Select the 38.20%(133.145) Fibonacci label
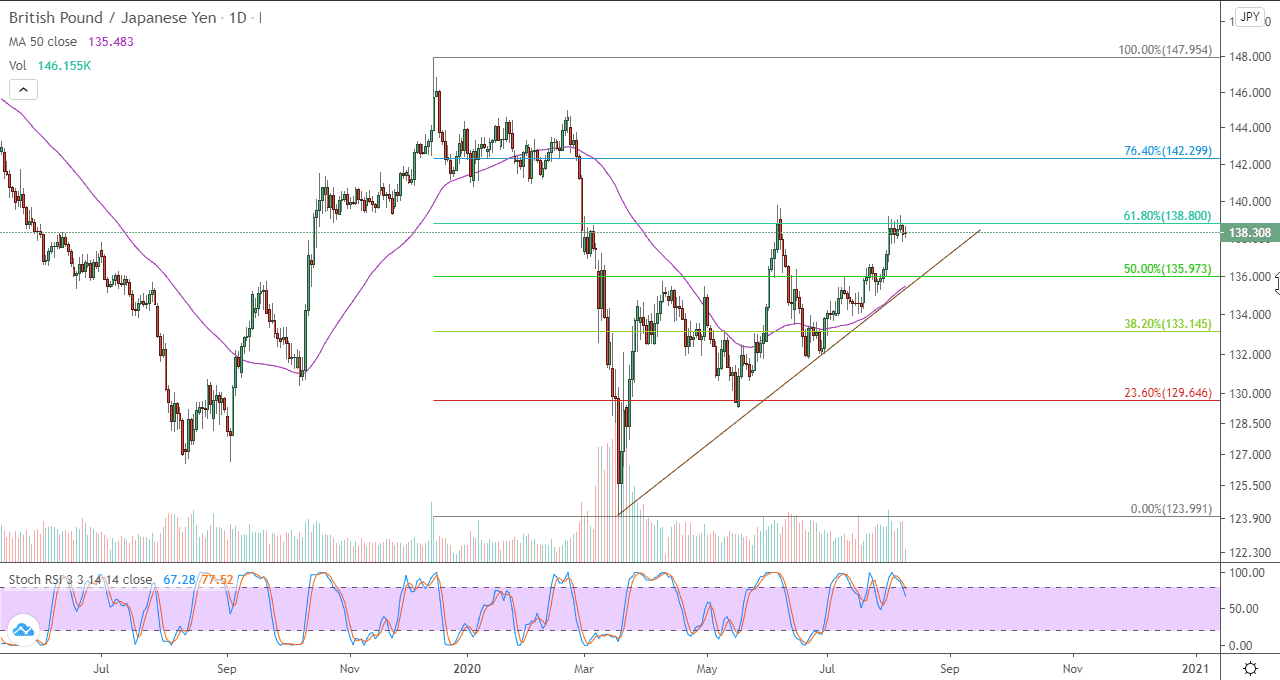 click(1167, 324)
